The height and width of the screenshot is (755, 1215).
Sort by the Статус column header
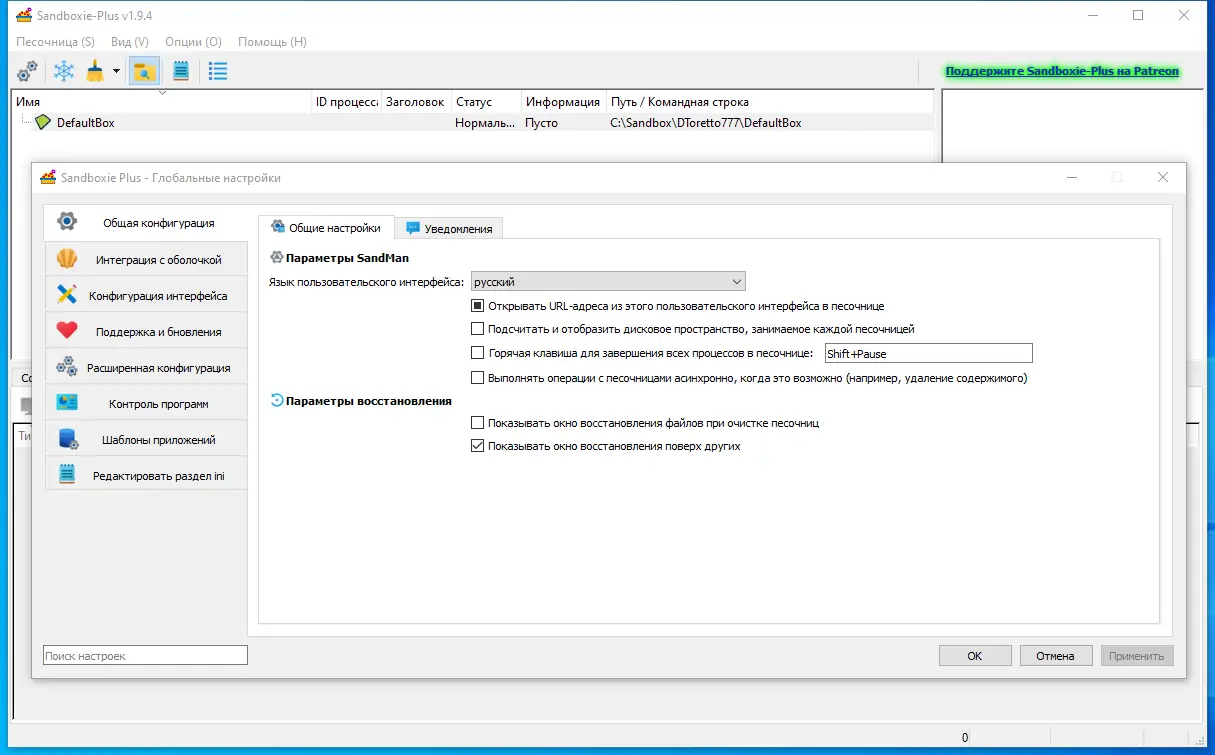(486, 102)
